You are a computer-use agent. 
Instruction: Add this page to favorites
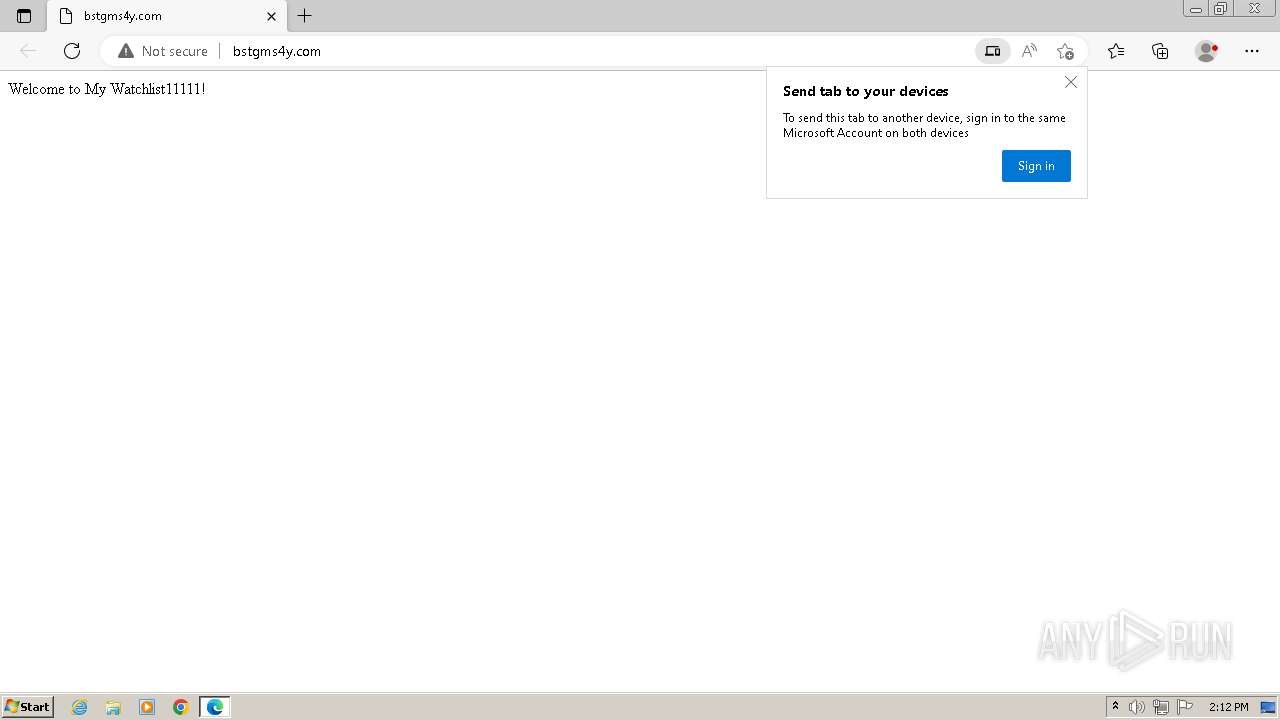click(1065, 51)
